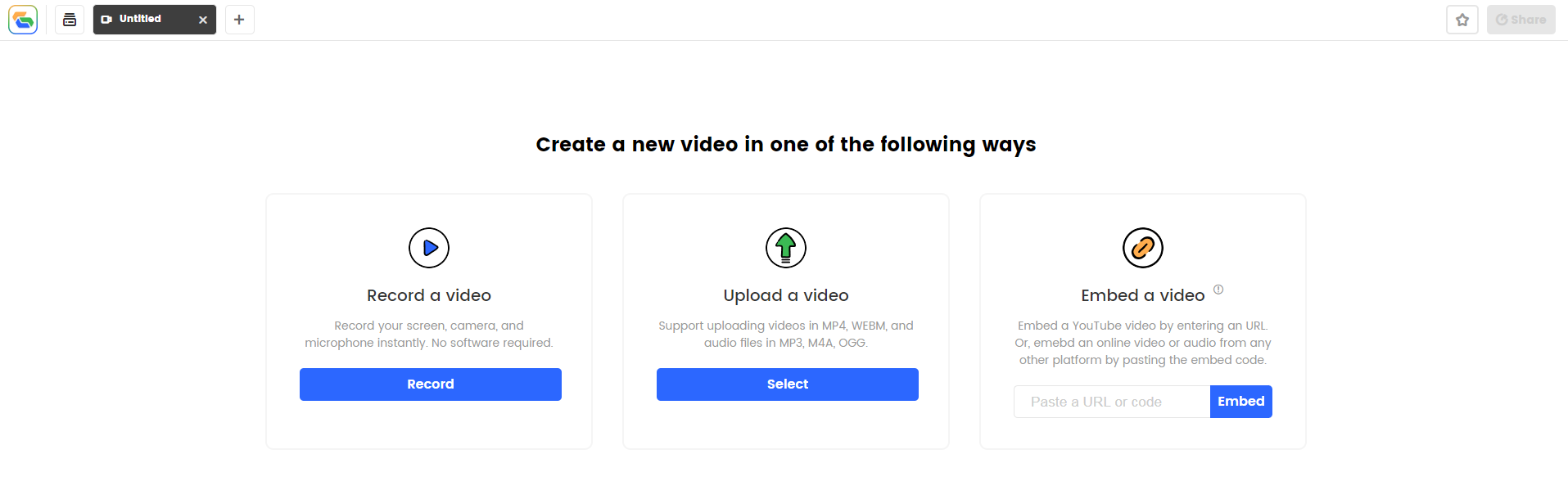Click the colorful app logo icon

pos(23,20)
